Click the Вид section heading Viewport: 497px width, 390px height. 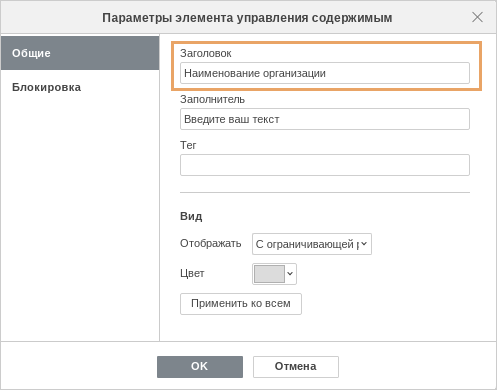191,216
